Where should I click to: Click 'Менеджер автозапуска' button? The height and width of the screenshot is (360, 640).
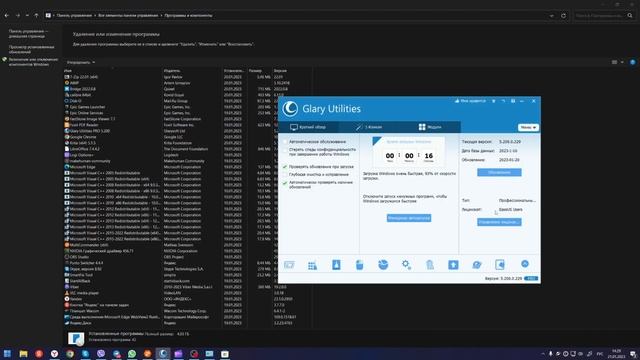point(409,218)
